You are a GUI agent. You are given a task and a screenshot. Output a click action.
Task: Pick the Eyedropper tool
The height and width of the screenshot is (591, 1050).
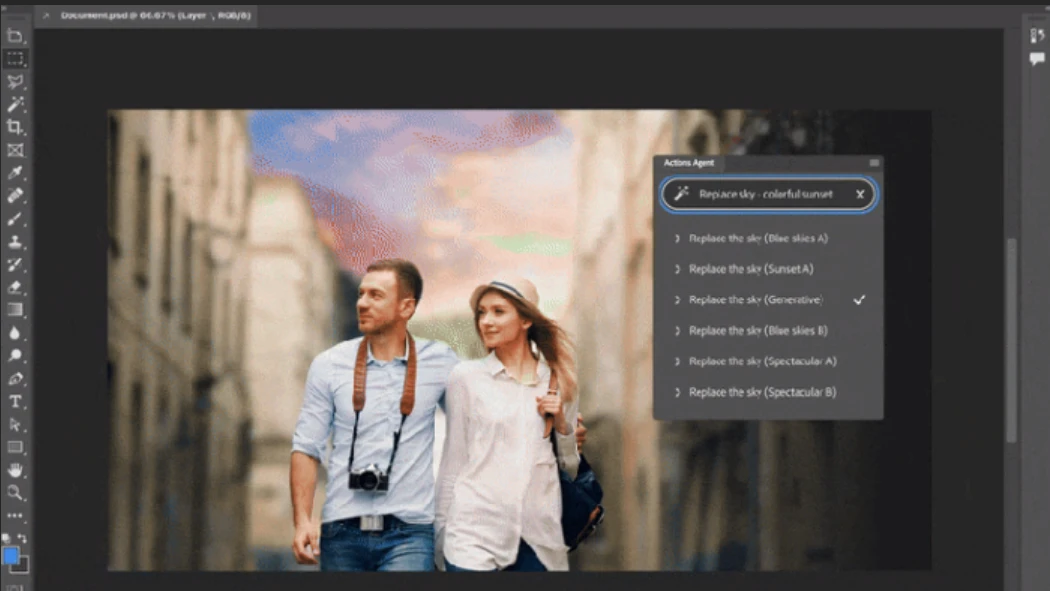tap(15, 173)
